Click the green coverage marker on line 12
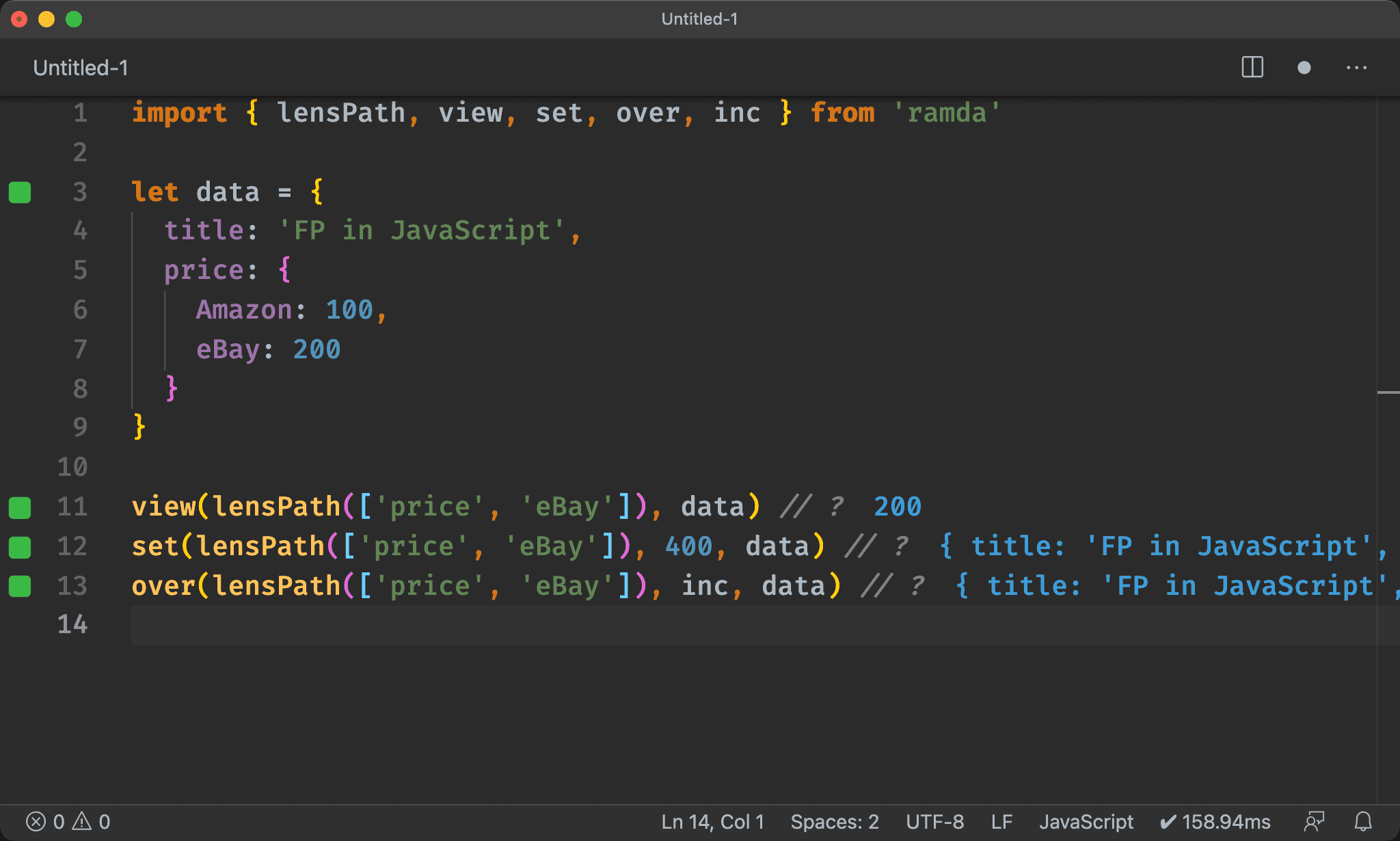Image resolution: width=1400 pixels, height=841 pixels. 20,547
